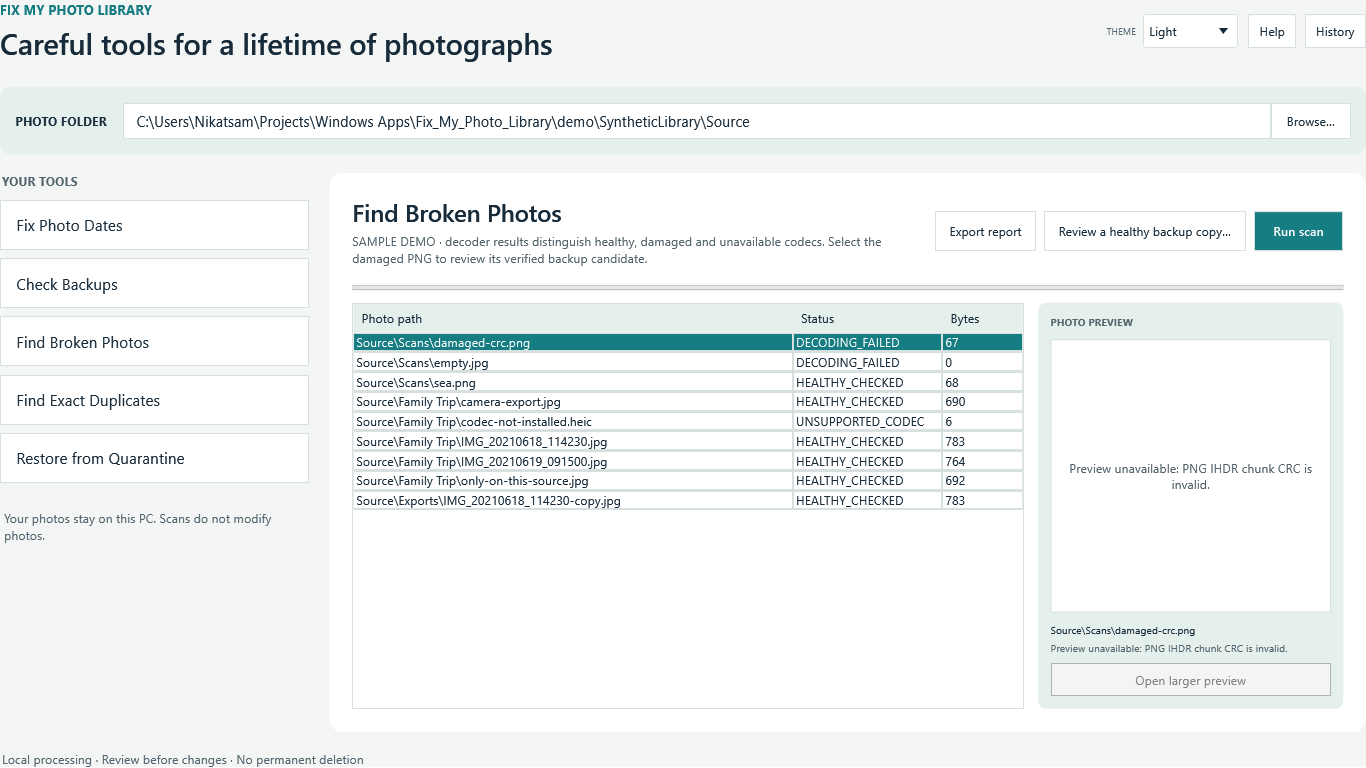This screenshot has height=768, width=1366.
Task: Click the photo folder path field
Action: [x=697, y=122]
